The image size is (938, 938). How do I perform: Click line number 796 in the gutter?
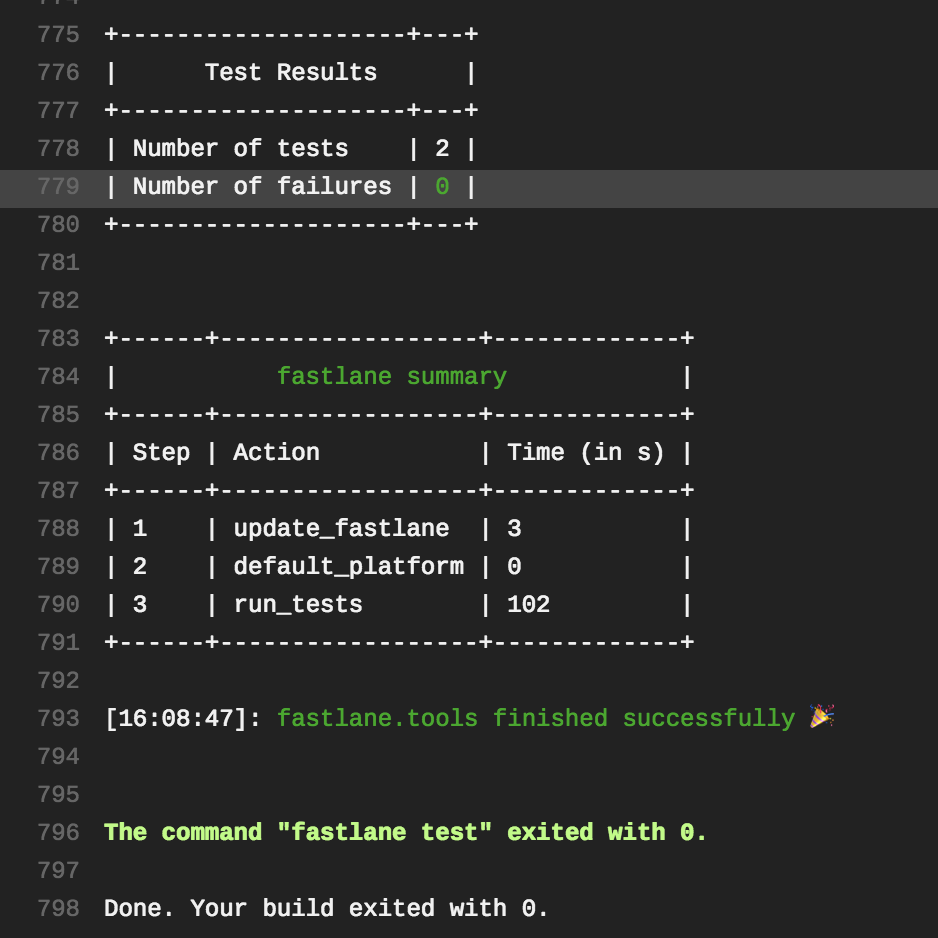[x=58, y=833]
